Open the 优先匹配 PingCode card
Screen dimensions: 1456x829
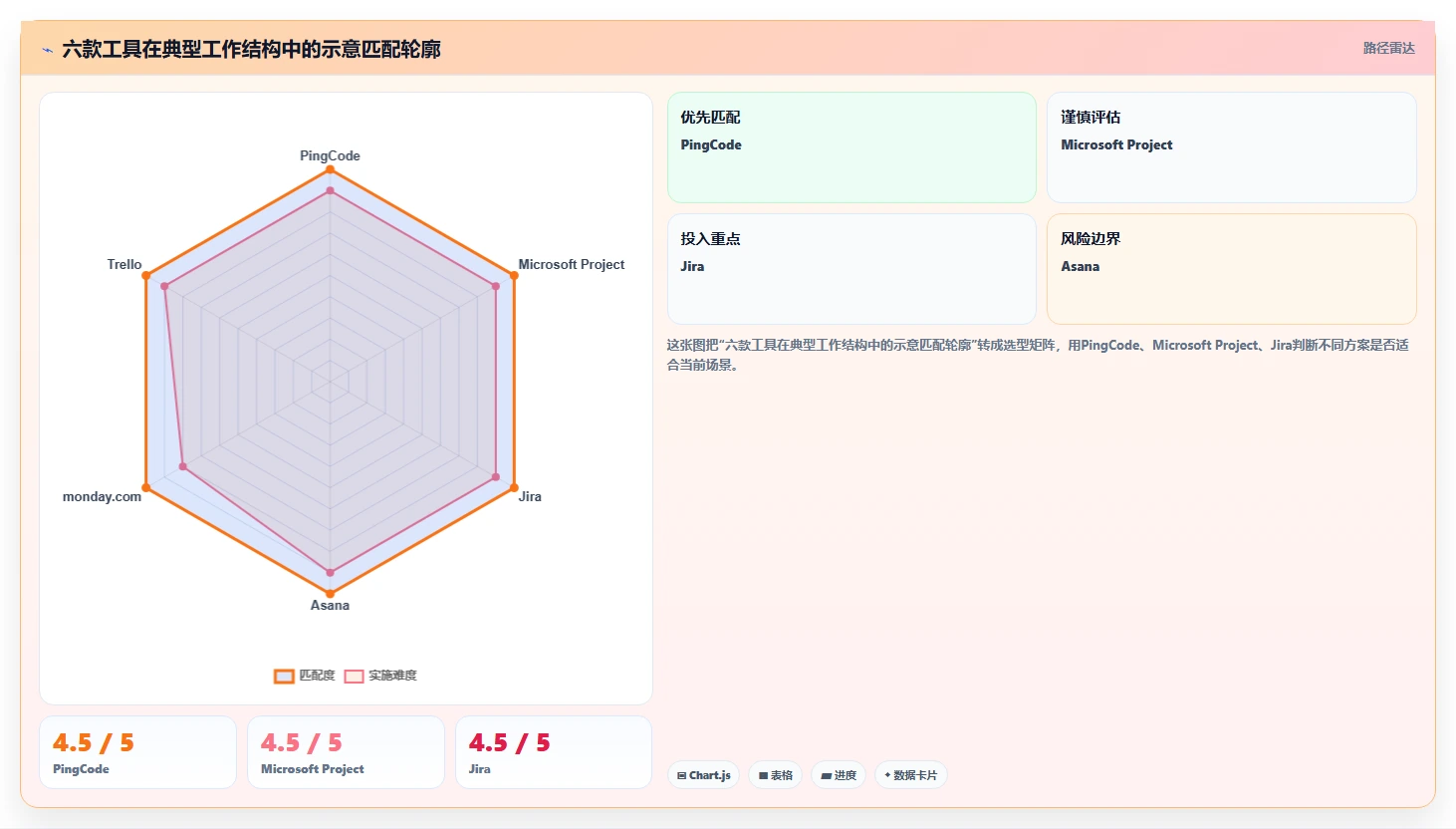(851, 147)
